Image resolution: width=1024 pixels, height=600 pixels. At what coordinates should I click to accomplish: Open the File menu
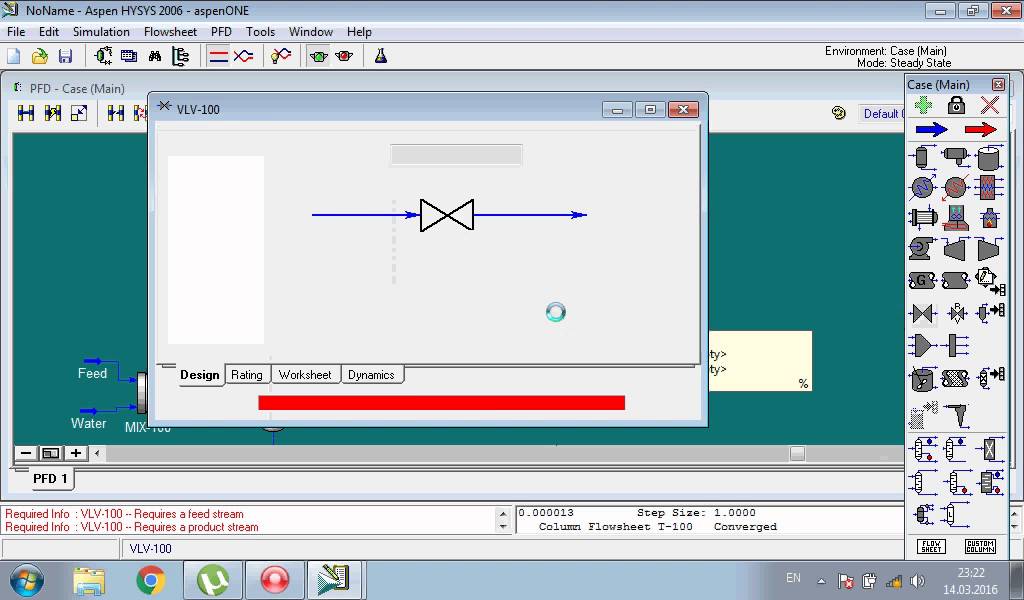pos(16,31)
